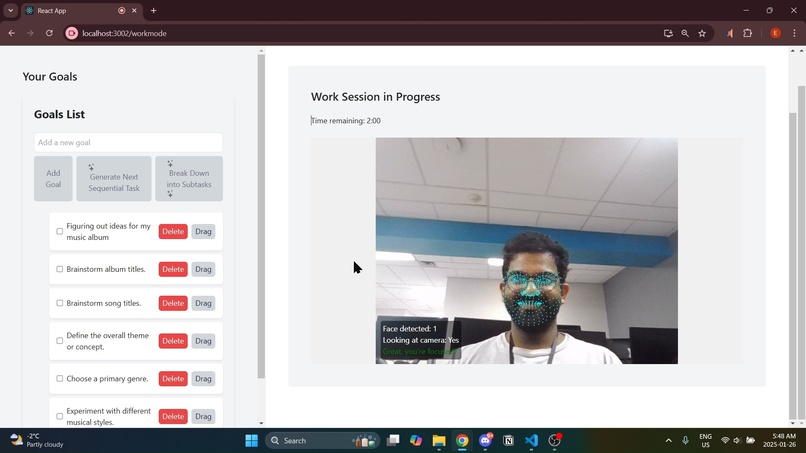Click the battery icon in system tray
Viewport: 806px width, 453px height.
tap(750, 440)
